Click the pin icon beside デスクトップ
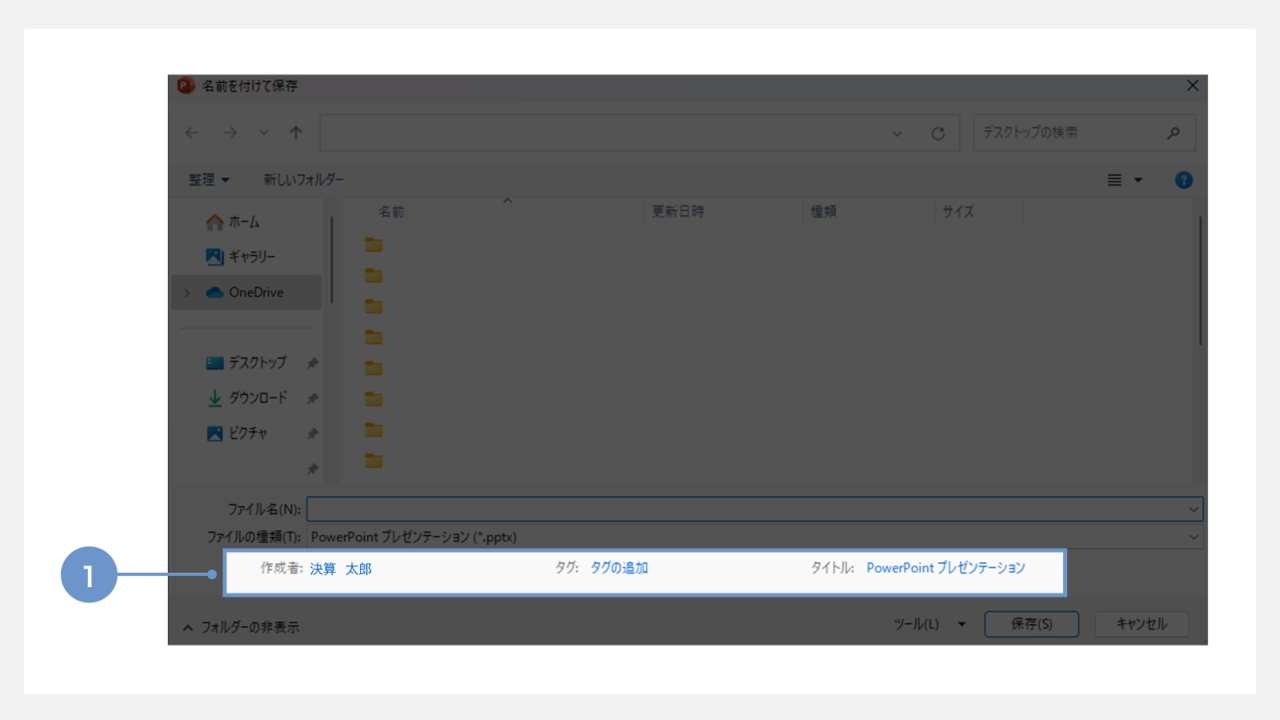Viewport: 1280px width, 720px height. 312,363
